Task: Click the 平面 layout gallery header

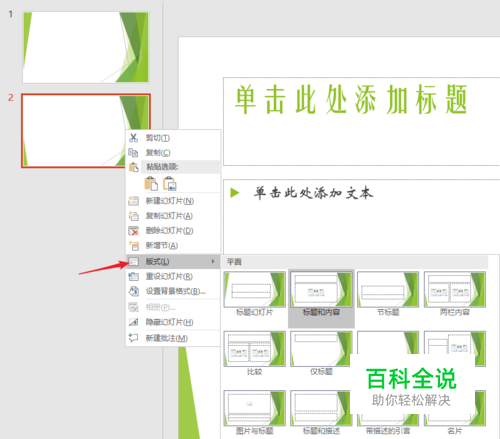Action: (x=355, y=262)
